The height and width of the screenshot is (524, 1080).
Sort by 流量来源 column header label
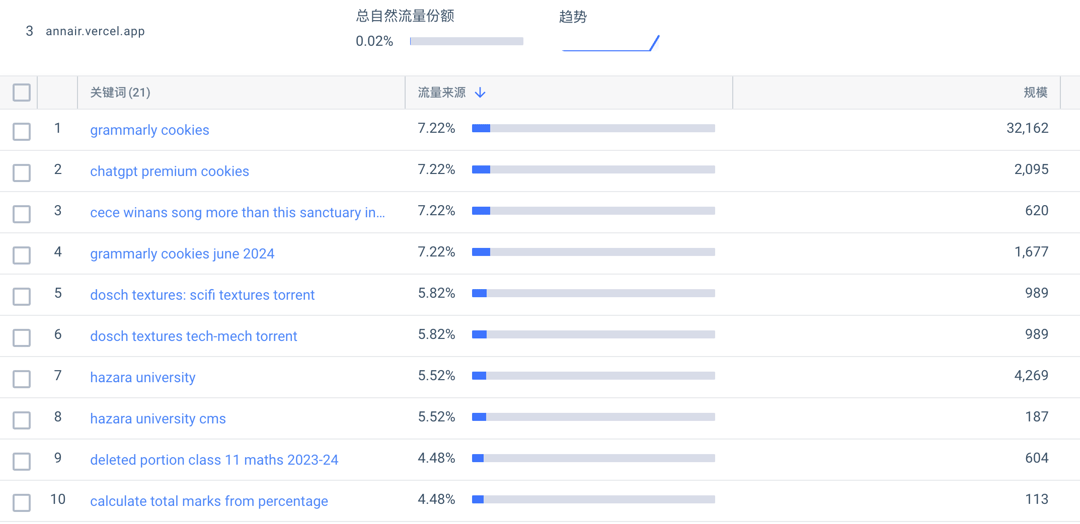[x=442, y=93]
